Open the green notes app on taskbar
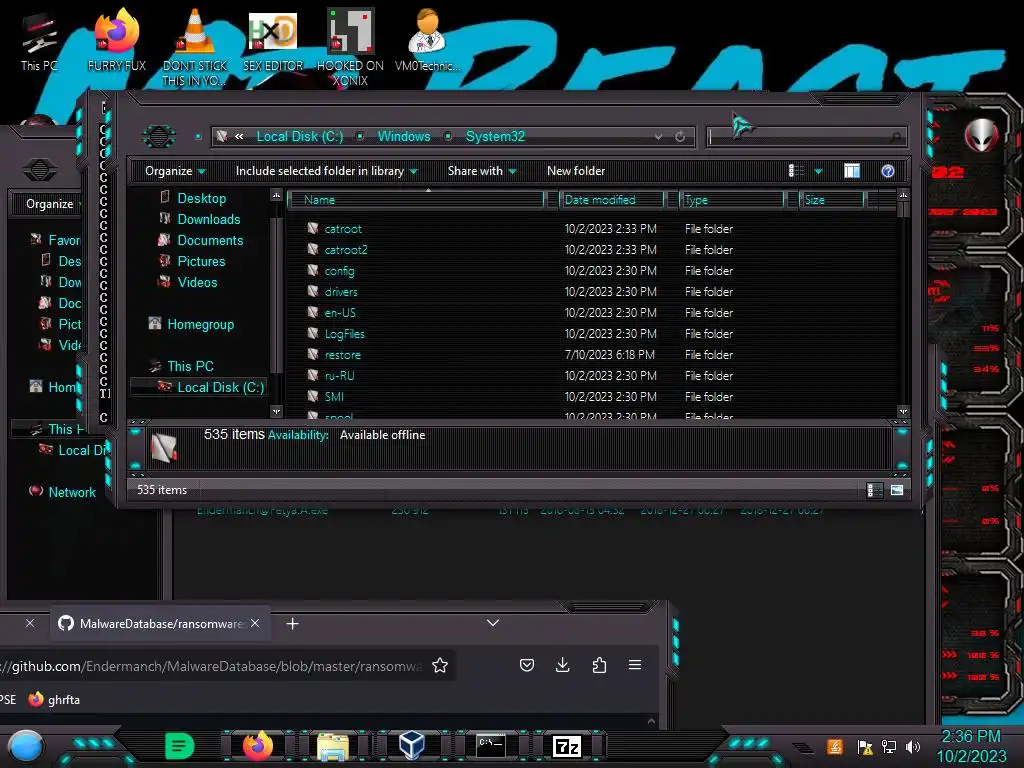This screenshot has width=1024, height=768. [x=180, y=746]
